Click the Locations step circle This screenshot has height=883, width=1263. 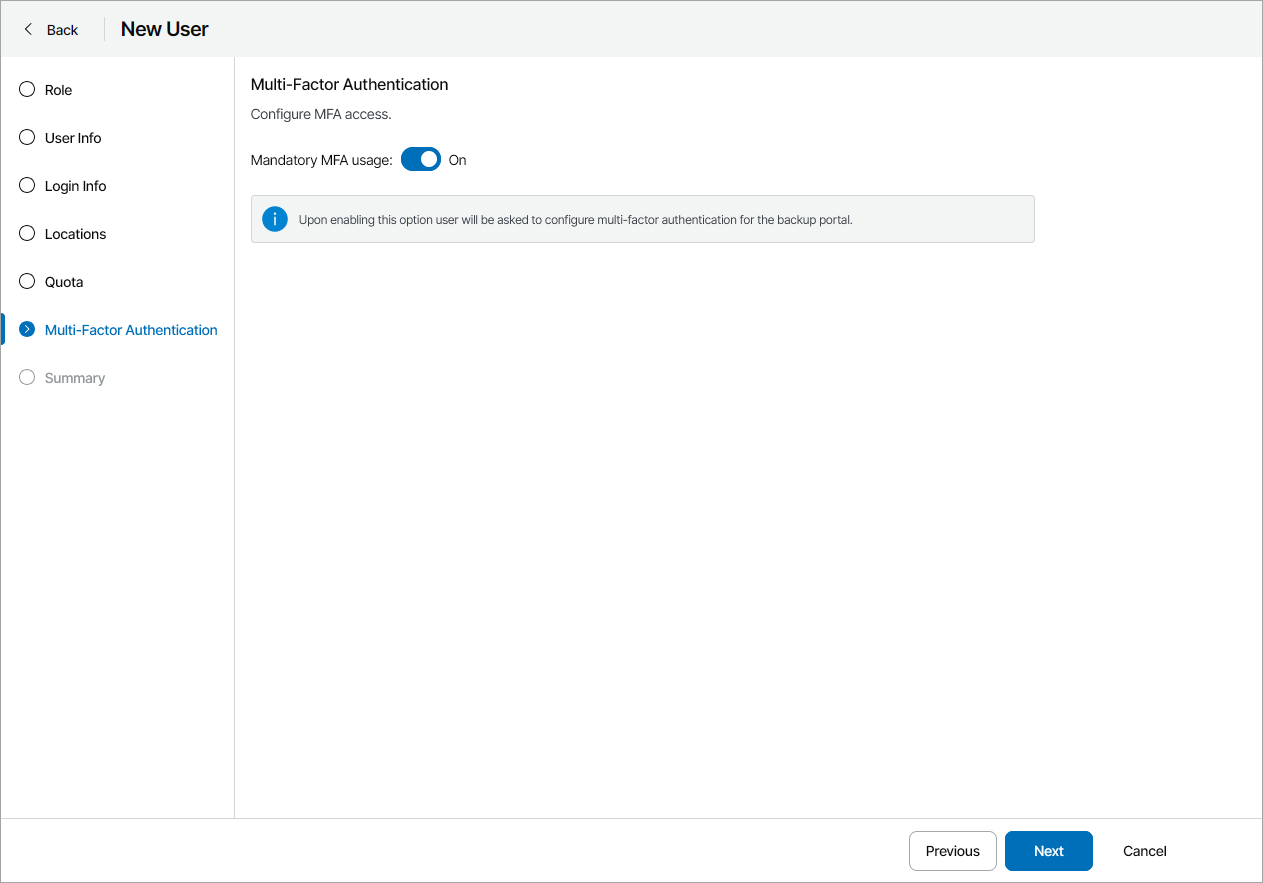[x=26, y=233]
